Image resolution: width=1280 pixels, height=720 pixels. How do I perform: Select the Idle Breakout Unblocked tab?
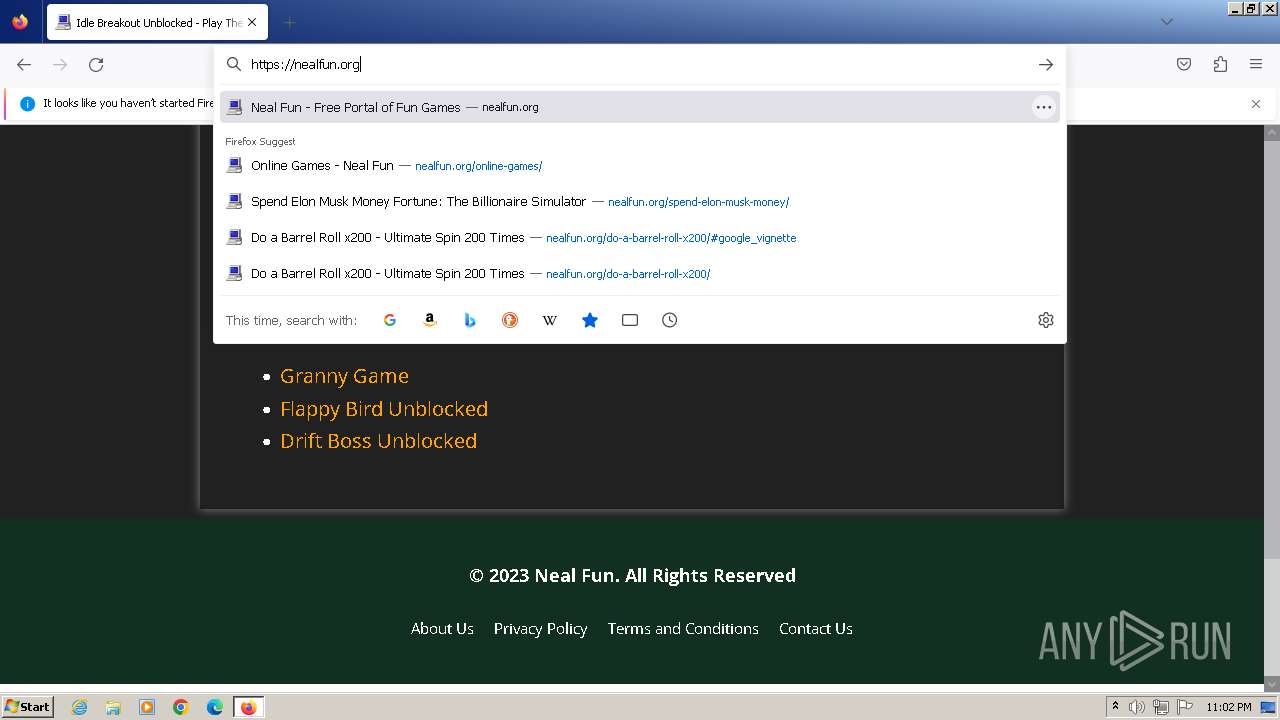156,22
